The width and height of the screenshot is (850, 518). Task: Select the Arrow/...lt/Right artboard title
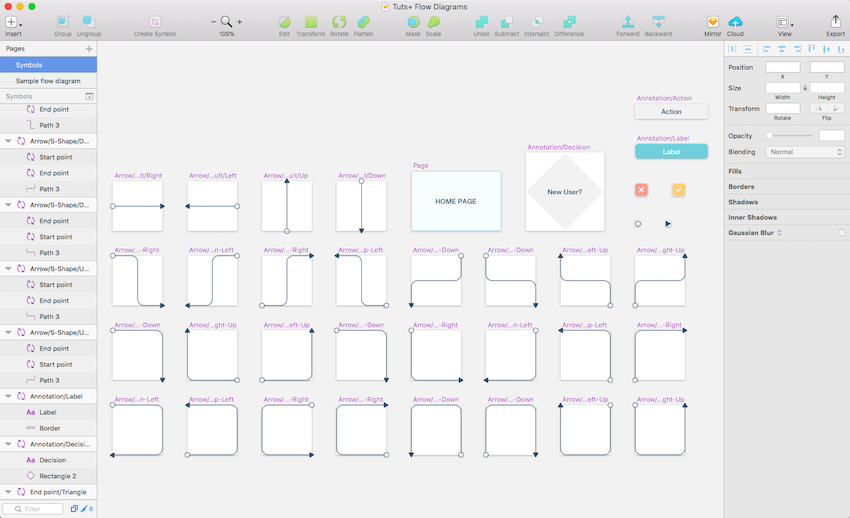(138, 176)
